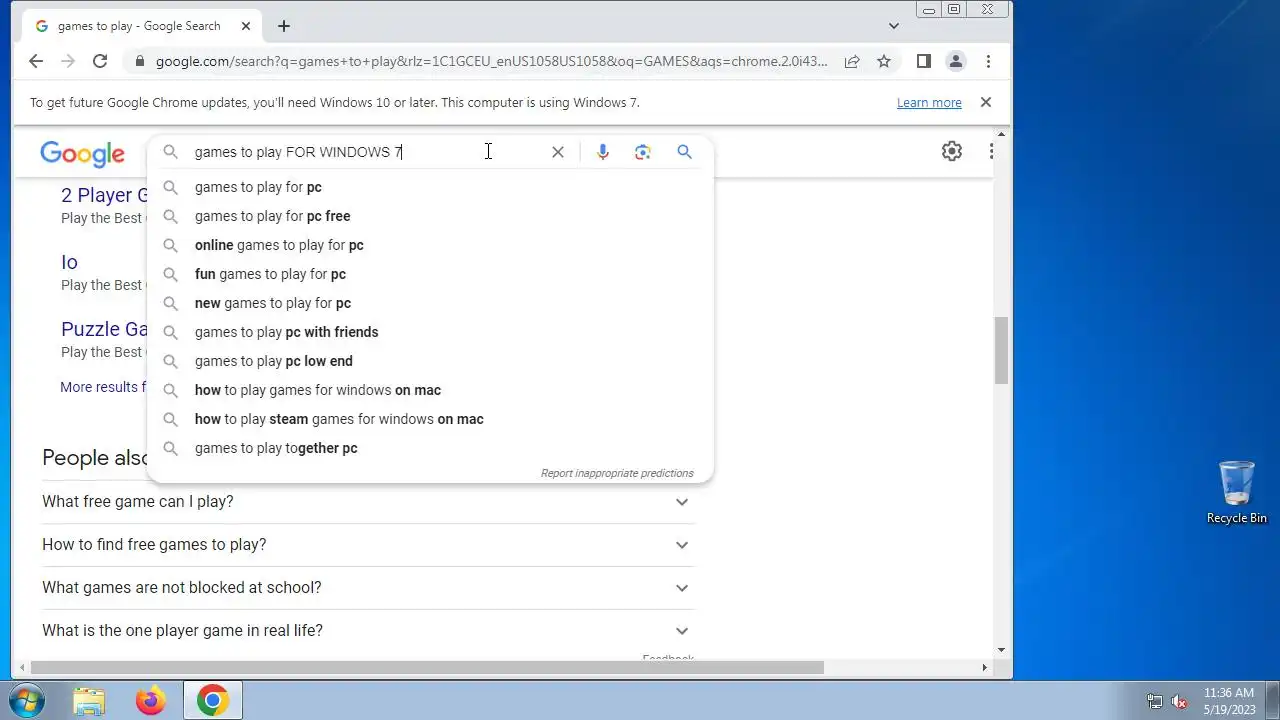
Task: Click the Google logo
Action: pyautogui.click(x=82, y=153)
